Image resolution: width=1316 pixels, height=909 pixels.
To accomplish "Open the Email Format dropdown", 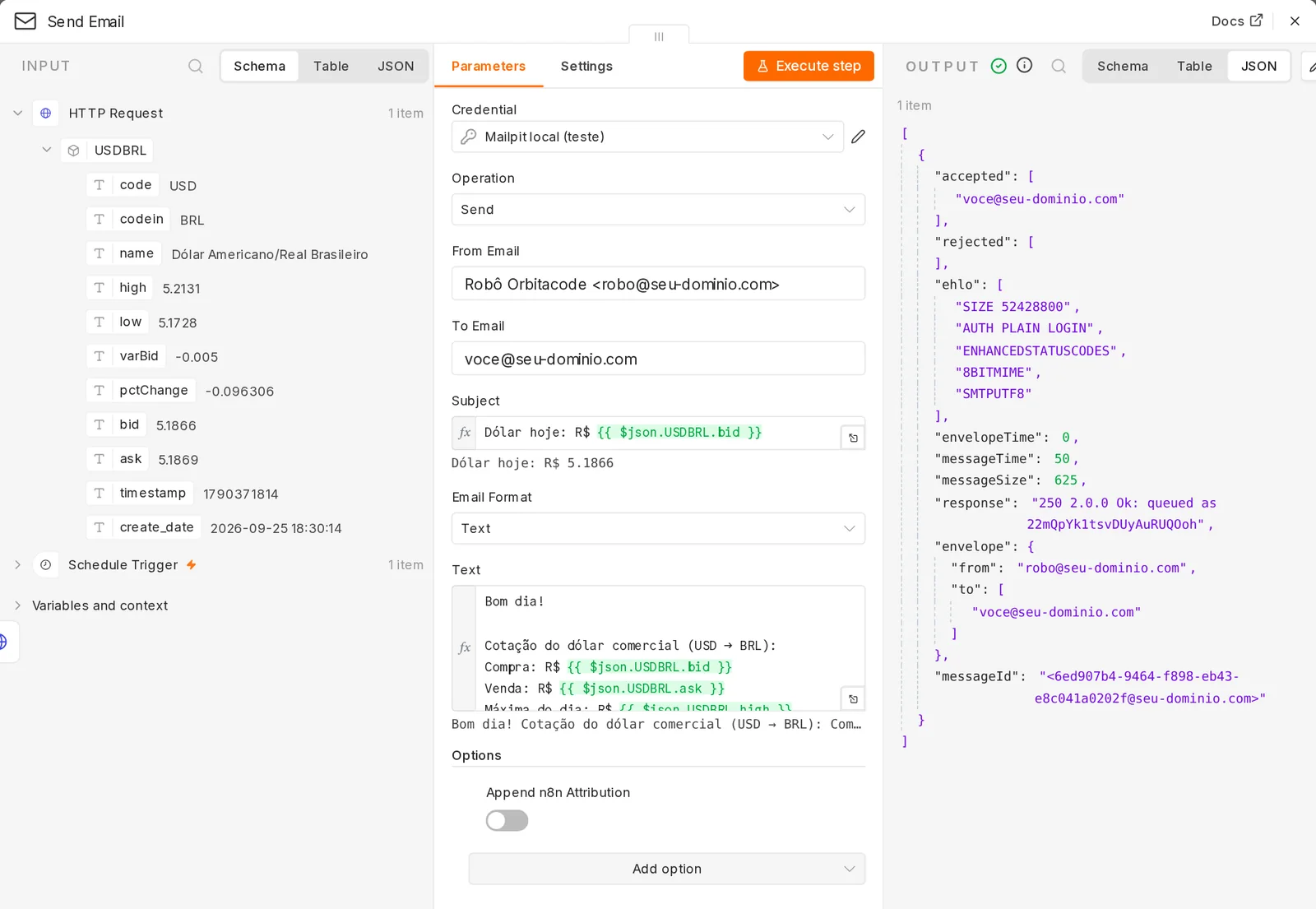I will tap(658, 528).
